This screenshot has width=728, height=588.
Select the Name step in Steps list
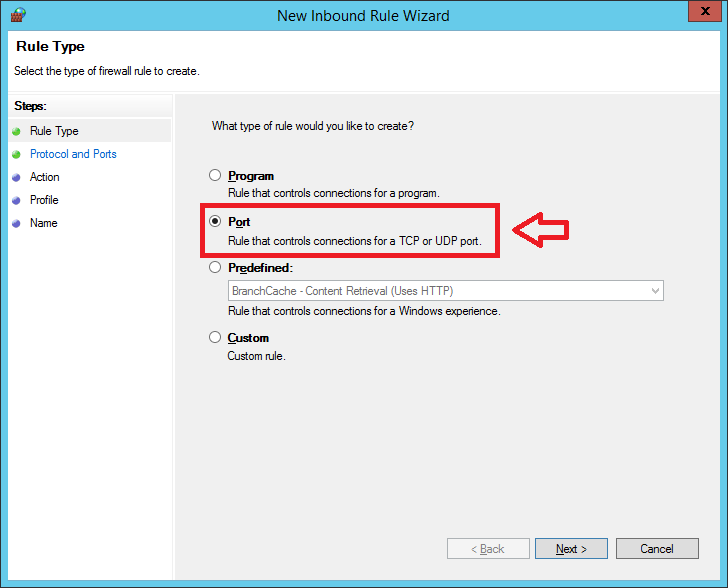point(43,223)
